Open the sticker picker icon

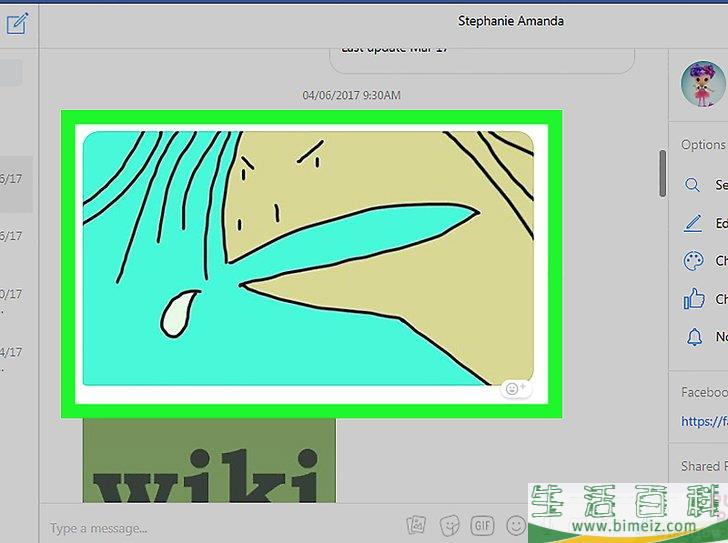449,525
